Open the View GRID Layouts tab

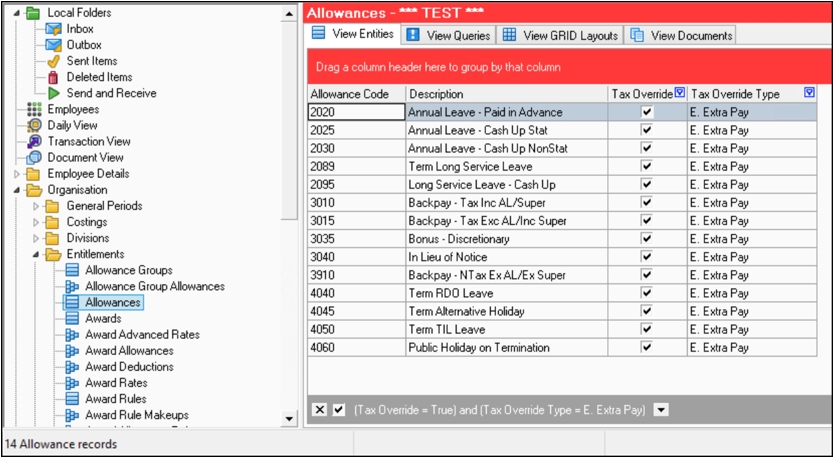[560, 35]
